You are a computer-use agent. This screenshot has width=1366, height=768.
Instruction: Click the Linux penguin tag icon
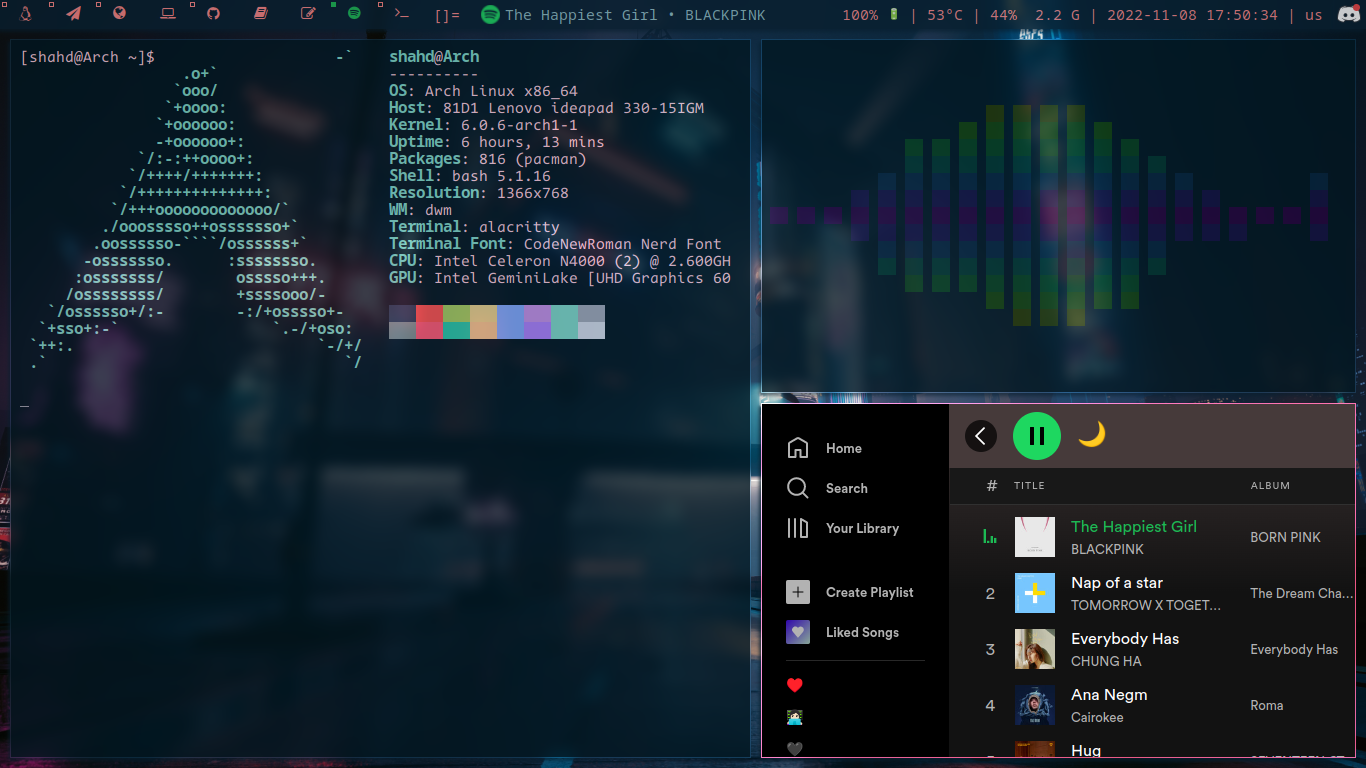(x=25, y=14)
